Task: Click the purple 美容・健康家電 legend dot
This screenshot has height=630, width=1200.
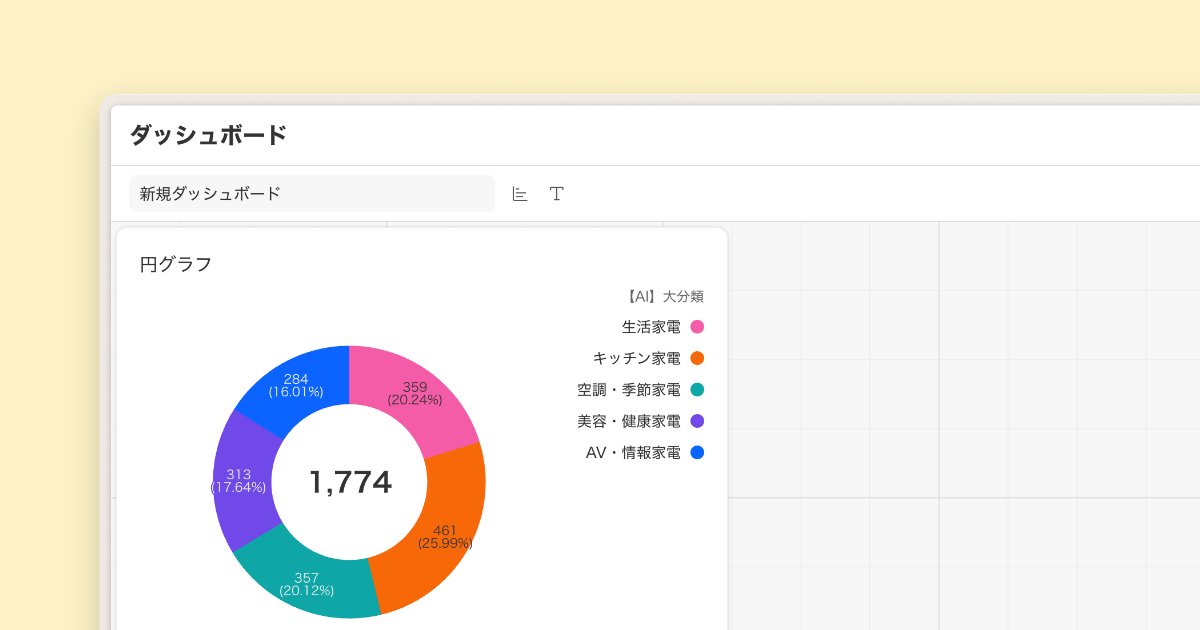Action: (698, 421)
